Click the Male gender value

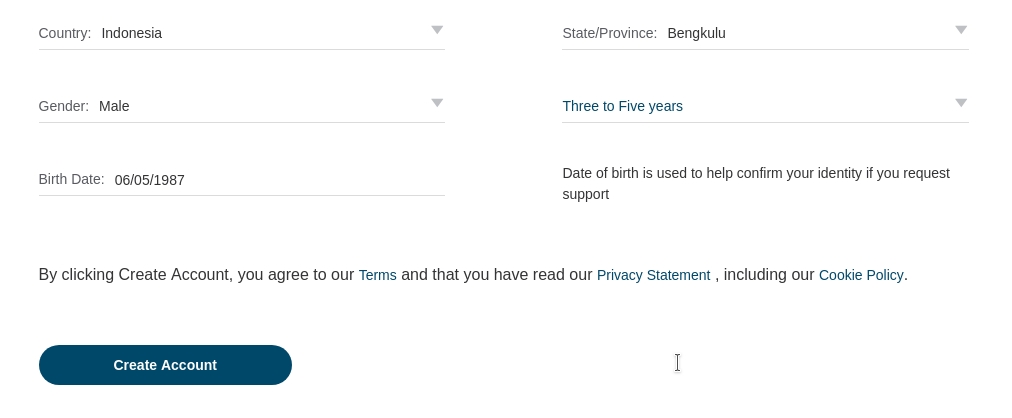(x=114, y=106)
